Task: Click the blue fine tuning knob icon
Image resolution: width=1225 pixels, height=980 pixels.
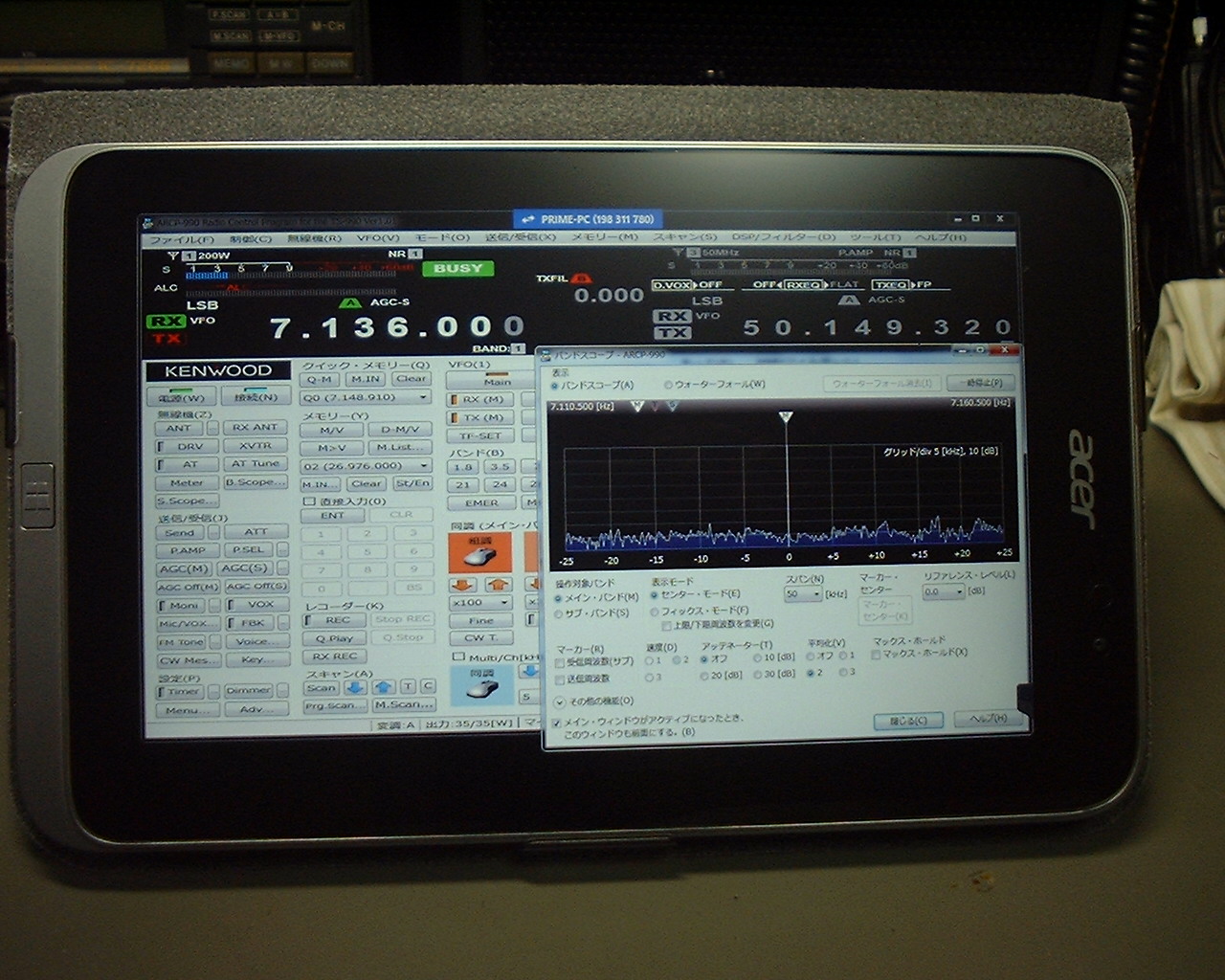Action: click(483, 685)
